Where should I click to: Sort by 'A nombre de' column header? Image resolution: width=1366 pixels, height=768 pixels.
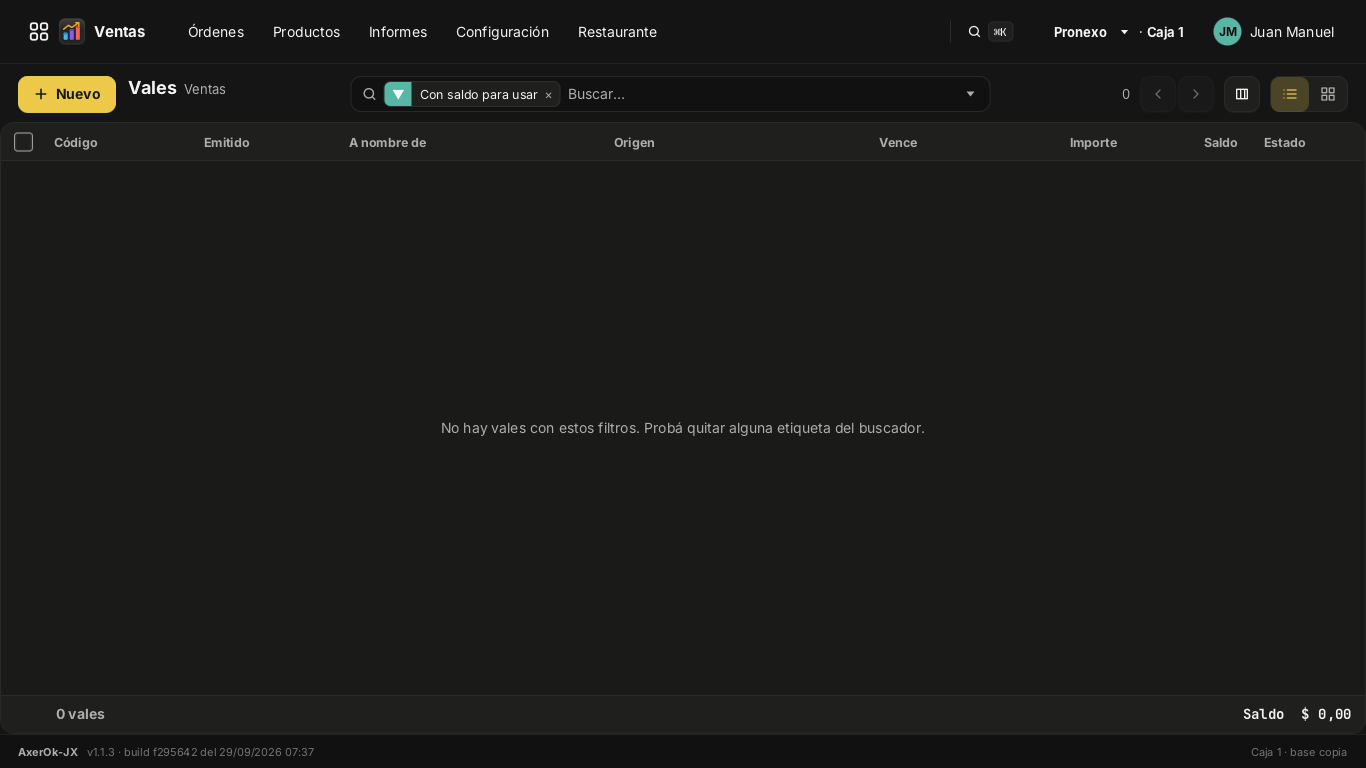(x=388, y=142)
